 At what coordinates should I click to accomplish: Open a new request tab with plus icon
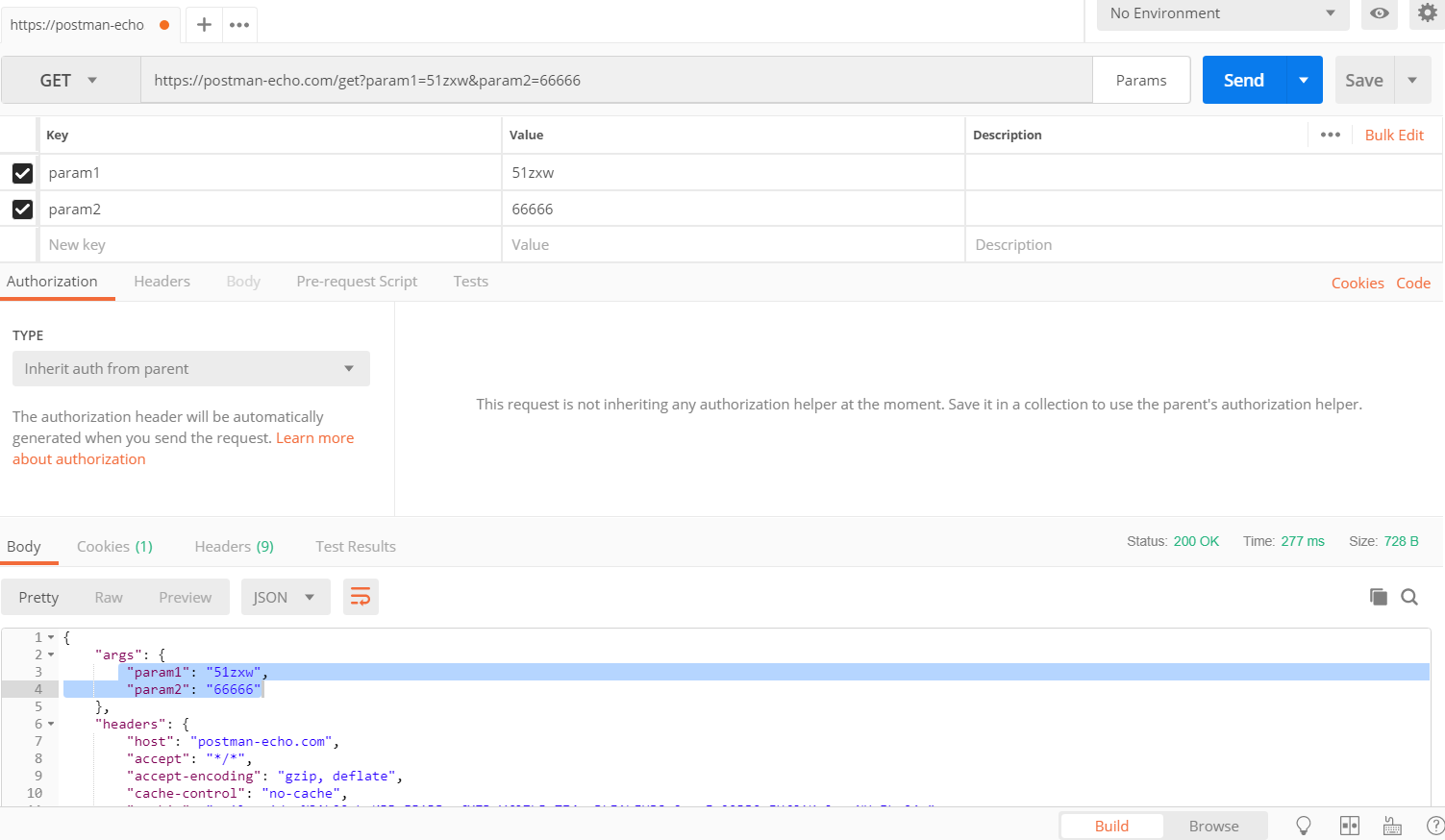[x=204, y=25]
